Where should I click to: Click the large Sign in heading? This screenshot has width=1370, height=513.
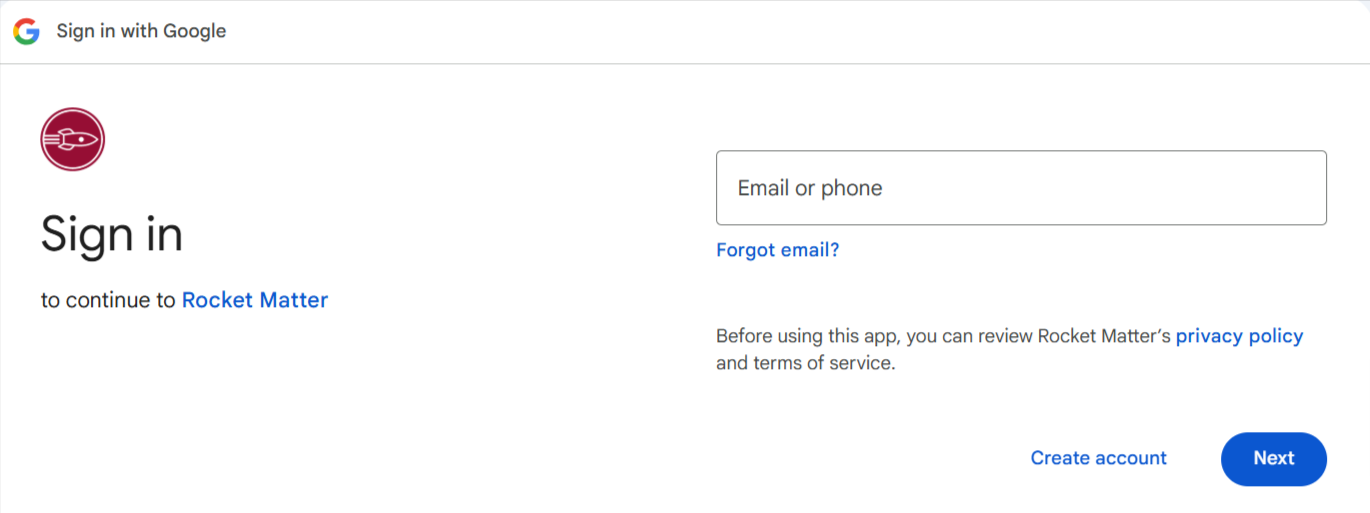pyautogui.click(x=112, y=235)
